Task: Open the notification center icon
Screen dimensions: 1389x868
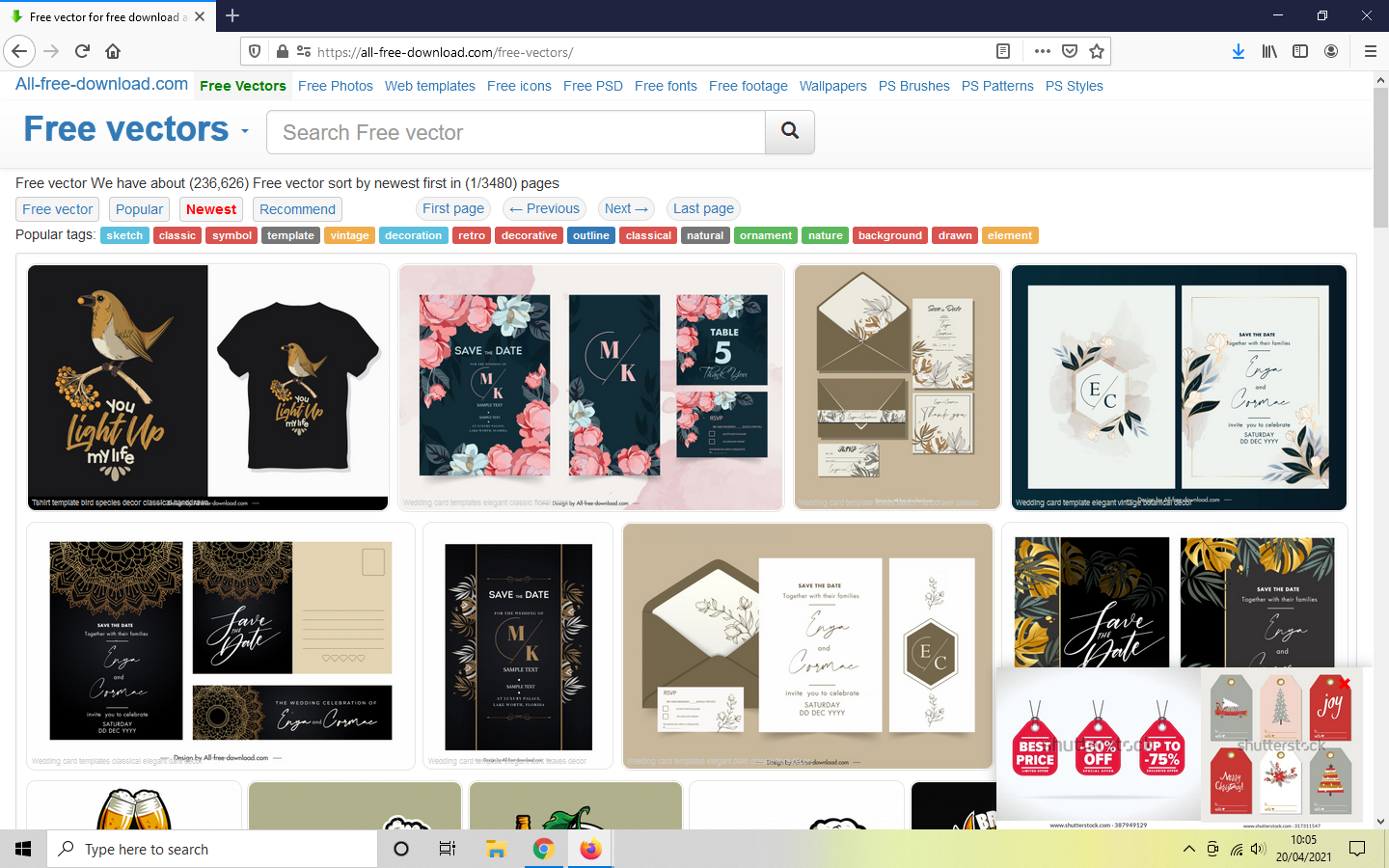Action: point(1357,849)
